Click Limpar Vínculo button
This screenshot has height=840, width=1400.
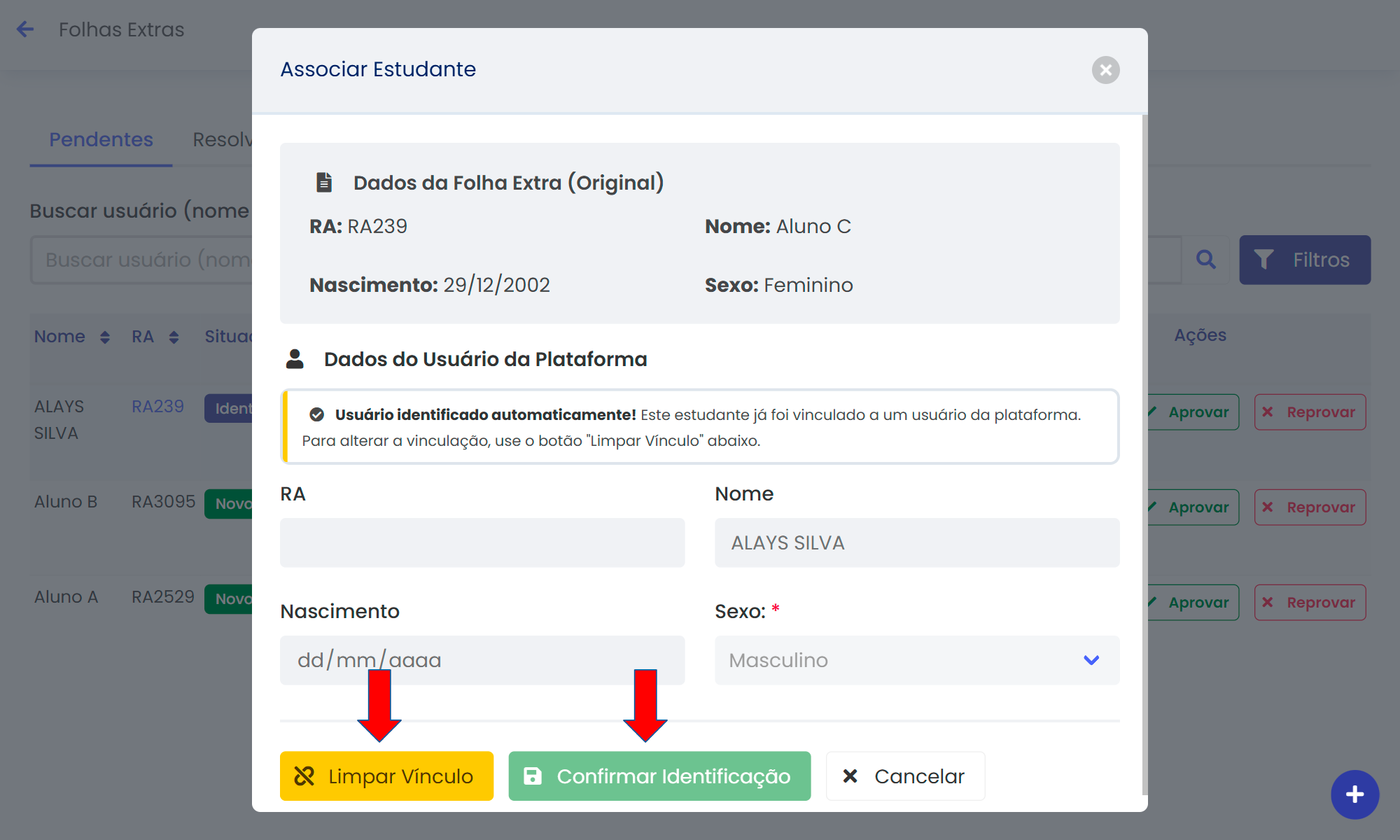386,776
